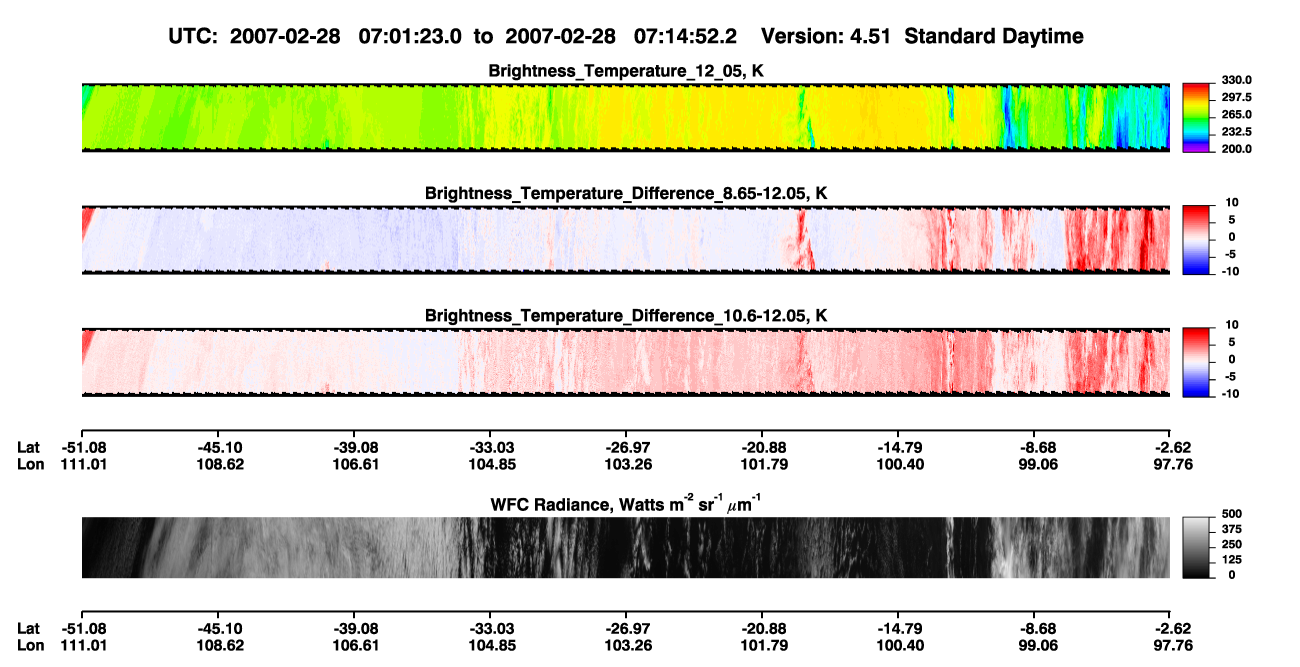
Task: Select the 8.65-12.05 difference image strip
Action: coord(625,239)
